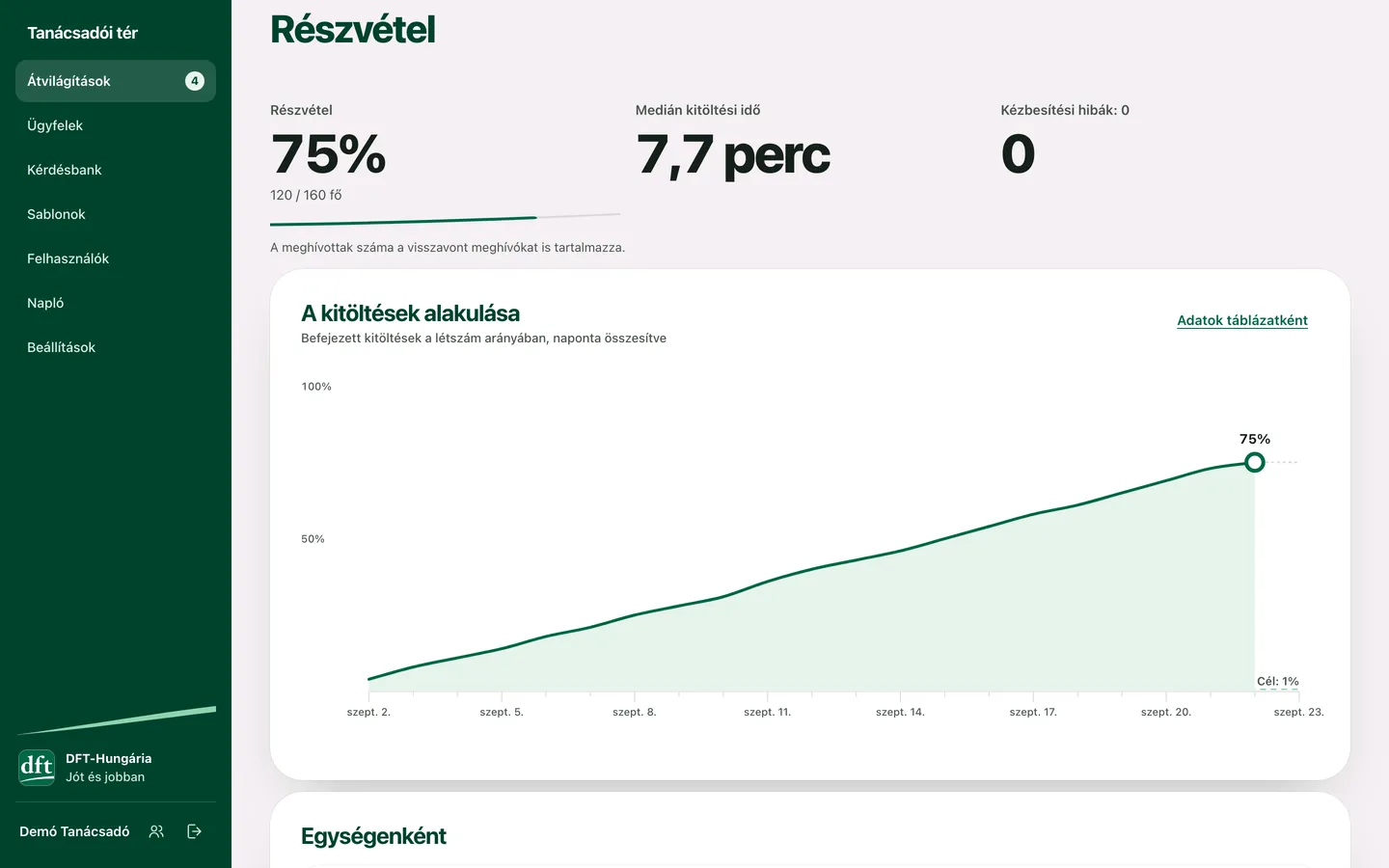
Task: Click the Kézbesítési hibák: 0 label
Action: point(1065,110)
